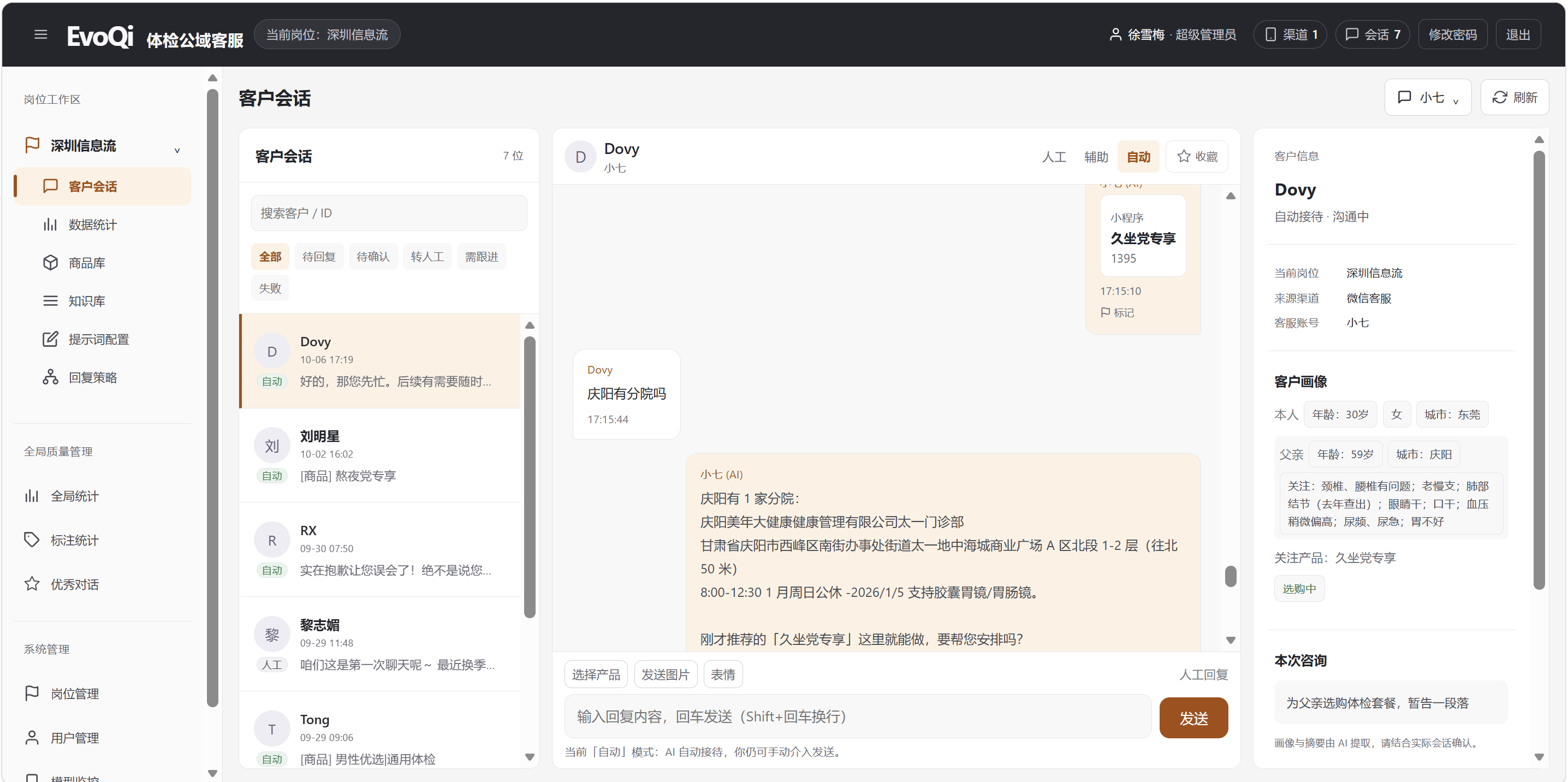Click the flag 标记 under message 17:15:10
Viewport: 1568px width, 782px height.
tap(1116, 312)
